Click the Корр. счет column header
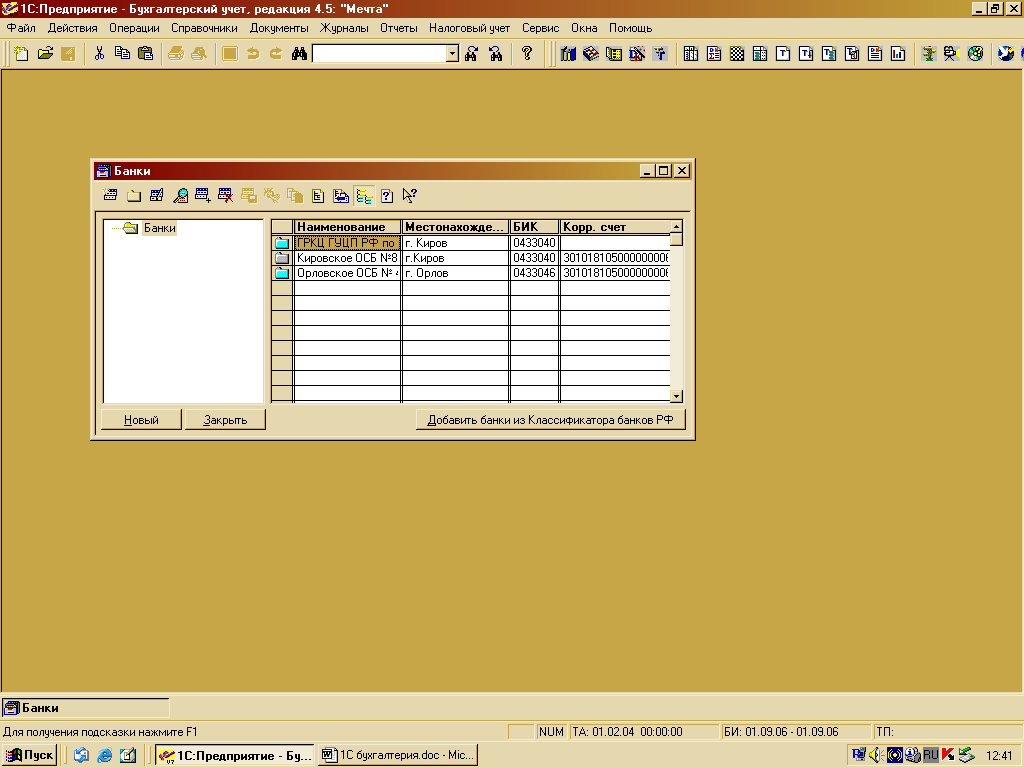Viewport: 1024px width, 768px height. point(615,227)
